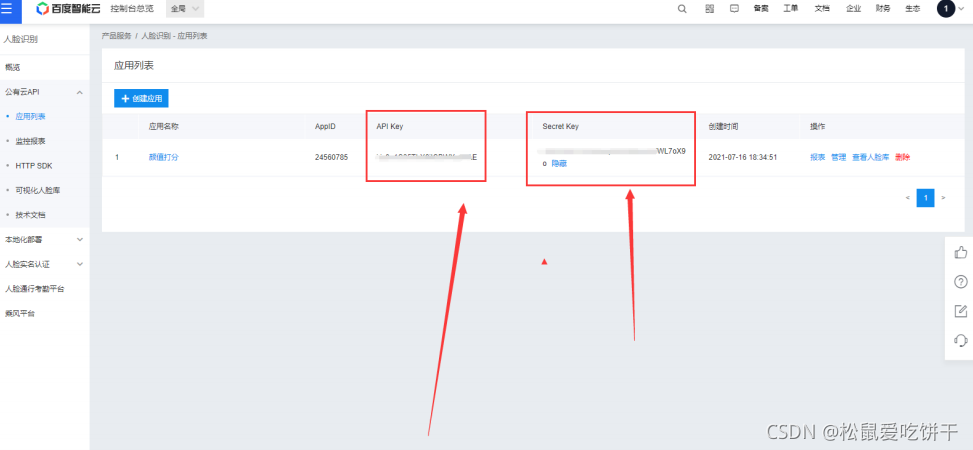The height and width of the screenshot is (450, 973).
Task: Open the search magnifier icon
Action: pos(682,9)
